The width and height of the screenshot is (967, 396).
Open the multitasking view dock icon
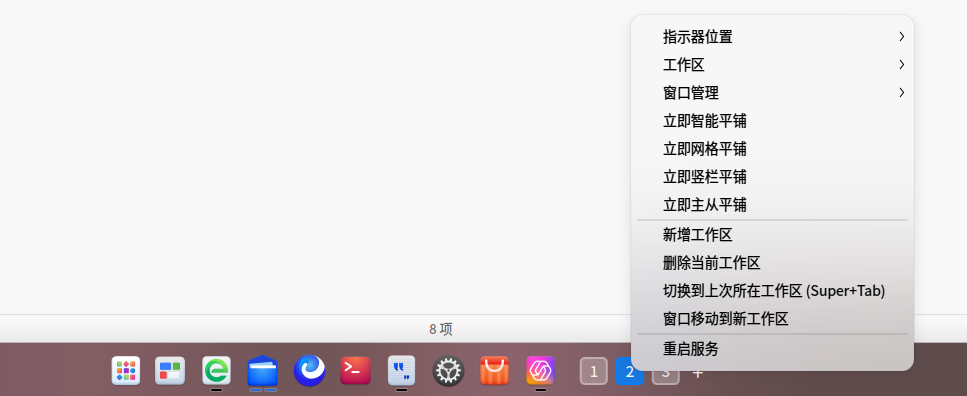point(170,371)
